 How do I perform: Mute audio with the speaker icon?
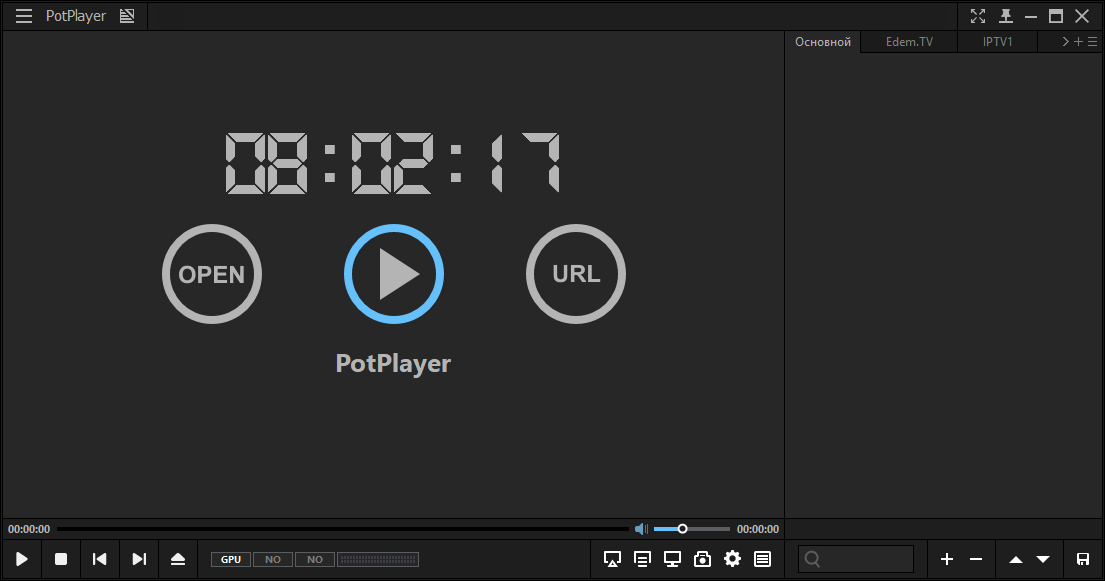pos(641,529)
